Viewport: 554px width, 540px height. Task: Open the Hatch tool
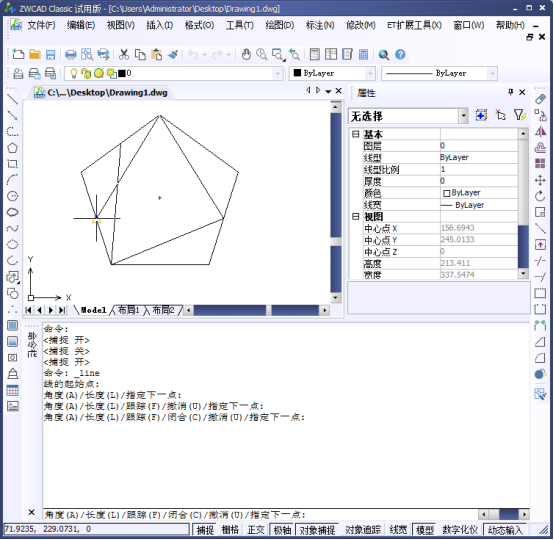(x=12, y=325)
